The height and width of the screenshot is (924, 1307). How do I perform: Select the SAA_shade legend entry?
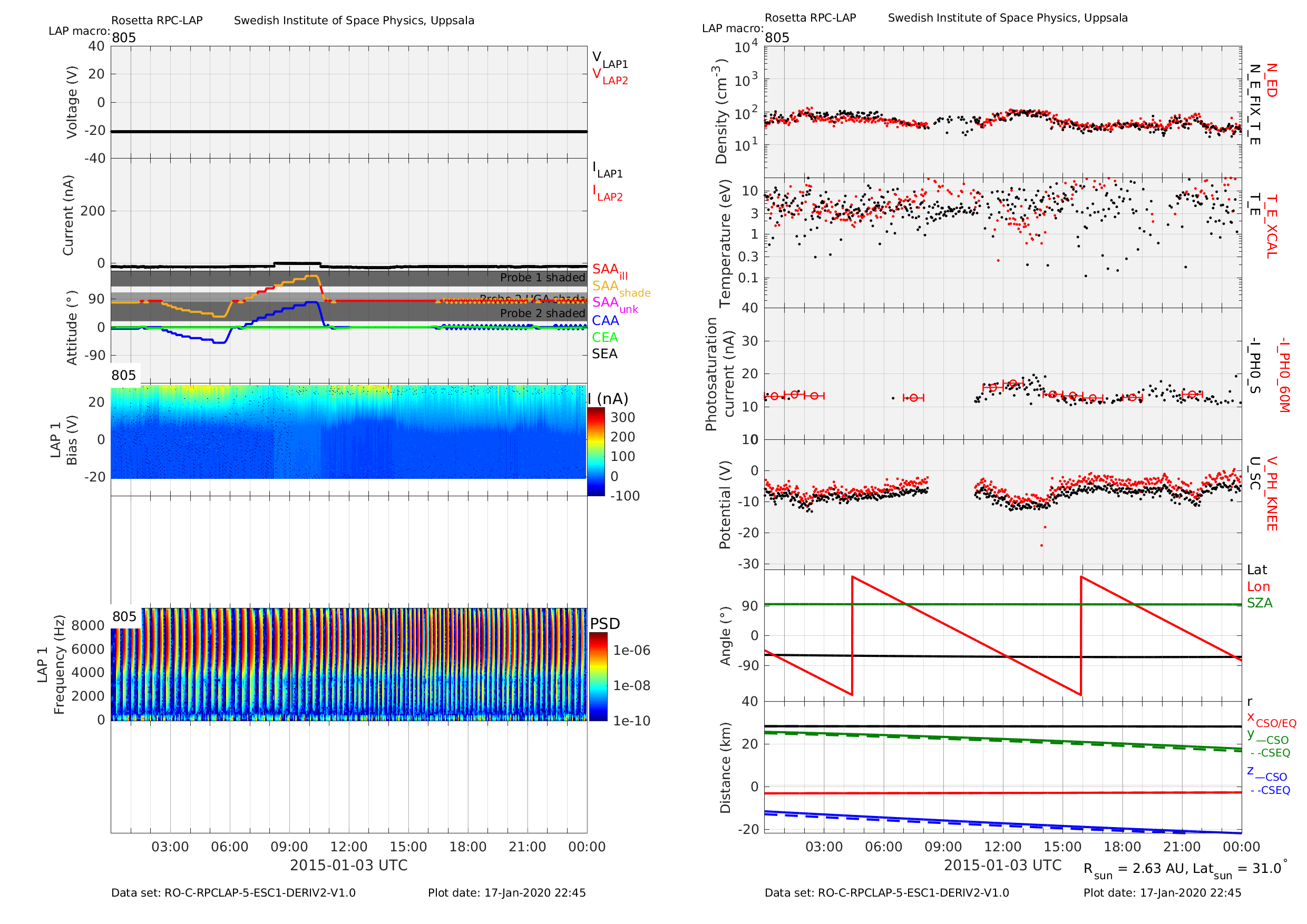621,288
